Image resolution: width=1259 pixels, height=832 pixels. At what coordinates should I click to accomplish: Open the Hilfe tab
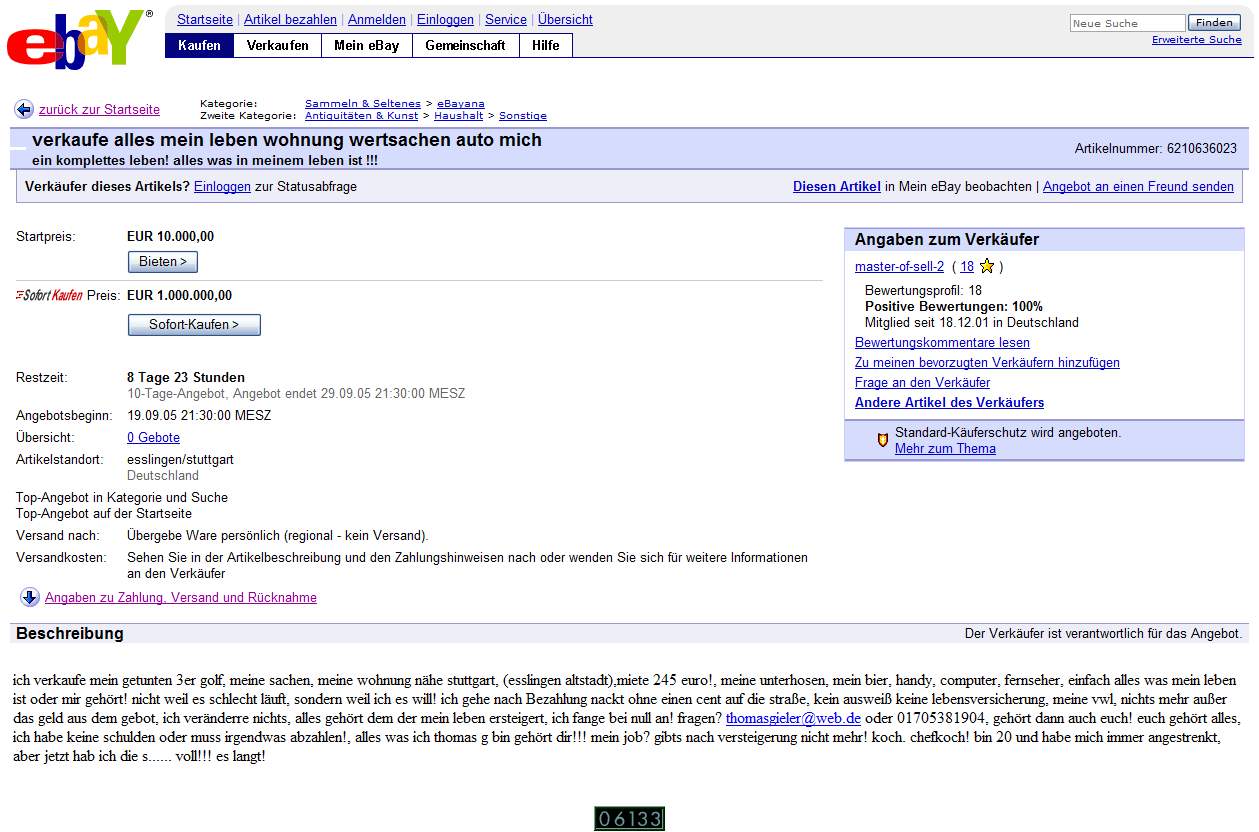546,45
